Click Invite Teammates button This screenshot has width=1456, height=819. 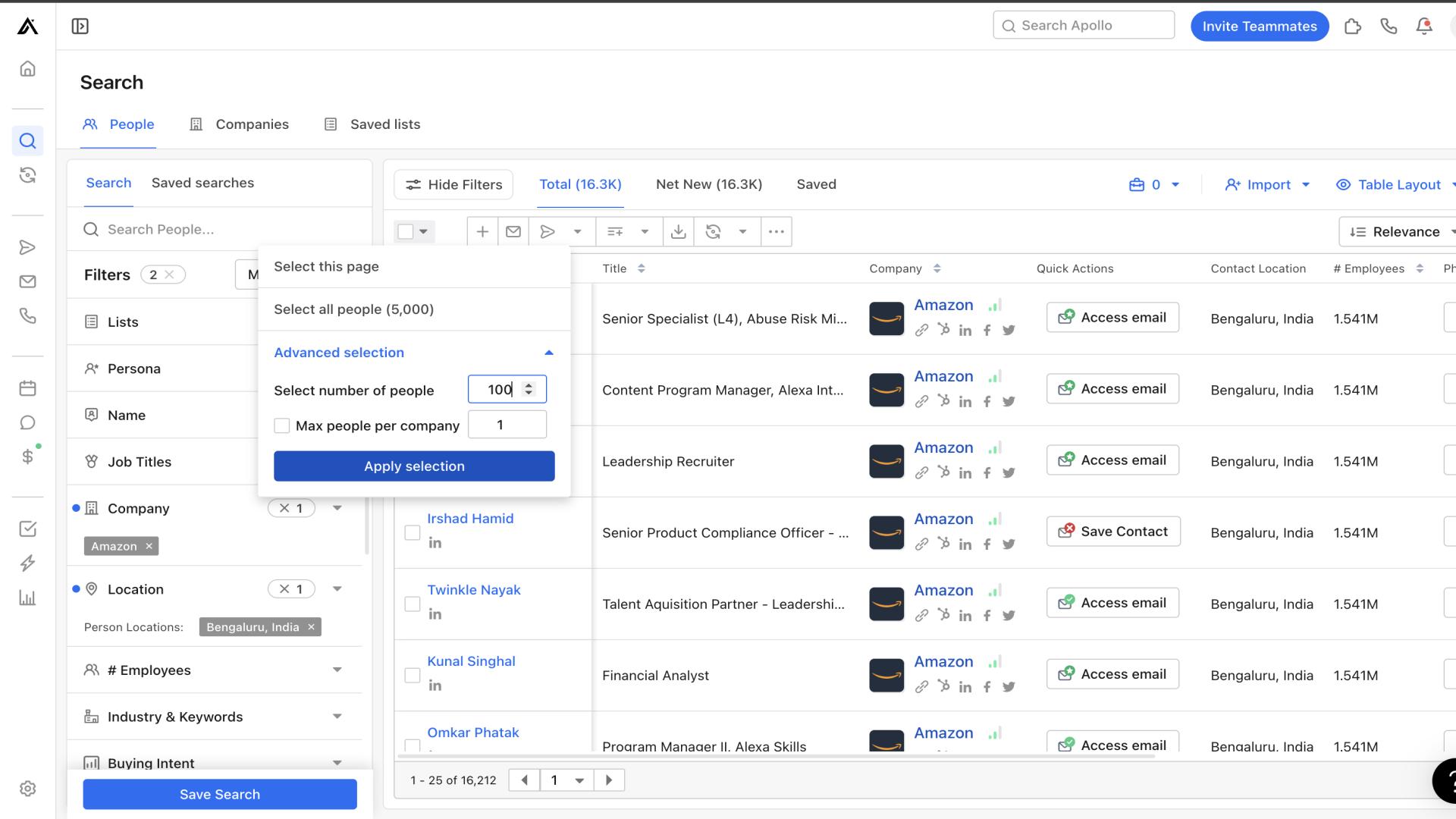[1260, 27]
